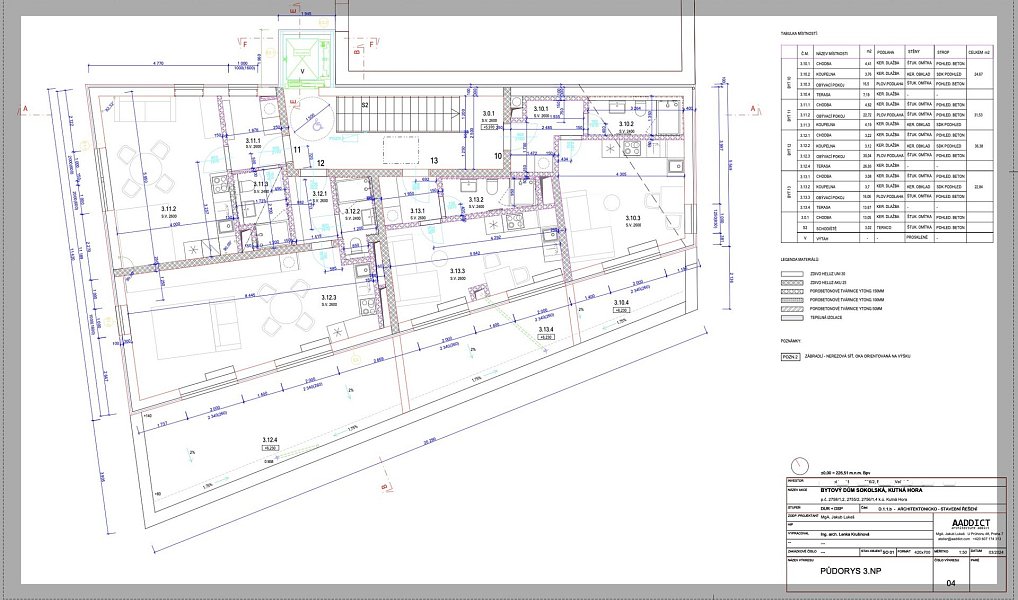This screenshot has height=600, width=1018.
Task: Click apartment number 12 in the corridor
Action: tap(321, 164)
